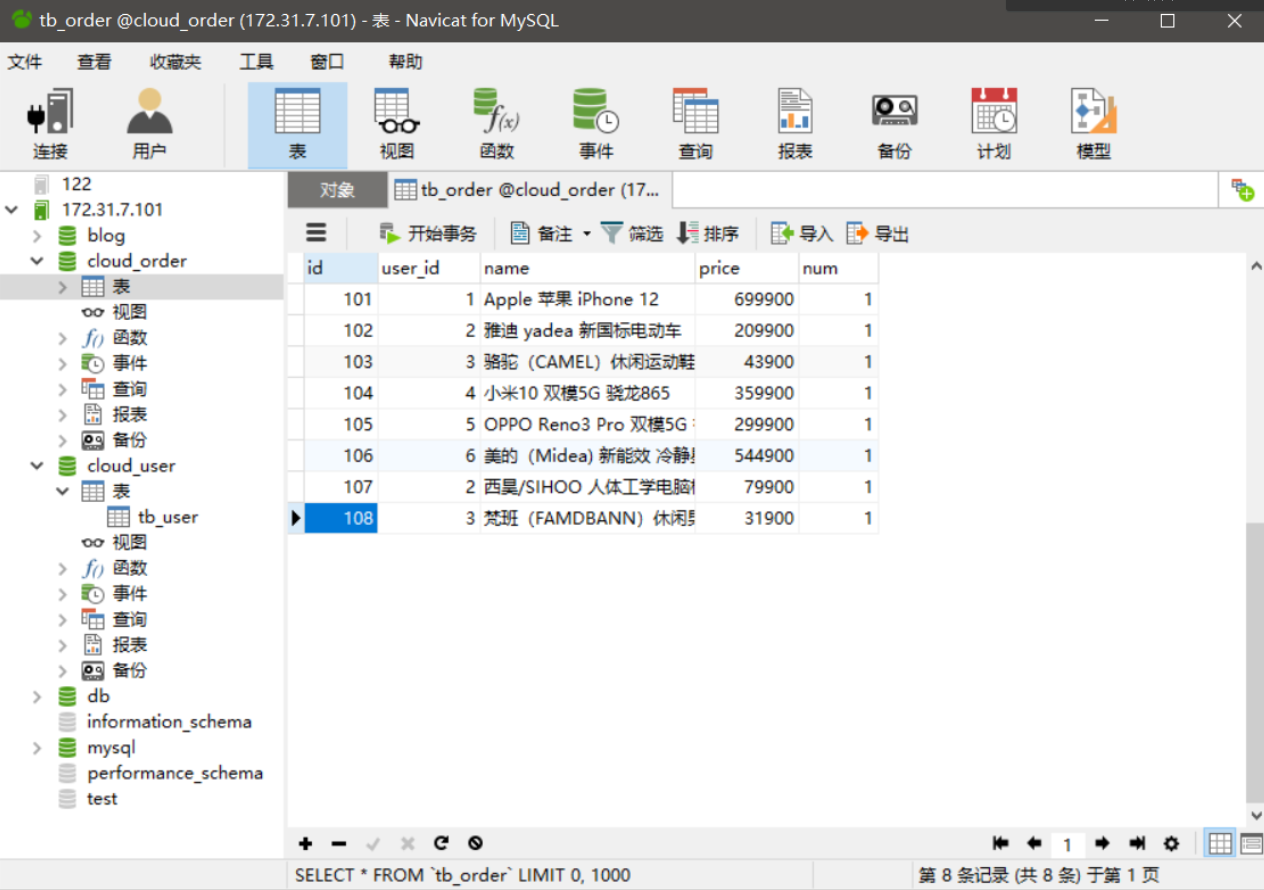
Task: Click 备注 memo button
Action: (542, 233)
